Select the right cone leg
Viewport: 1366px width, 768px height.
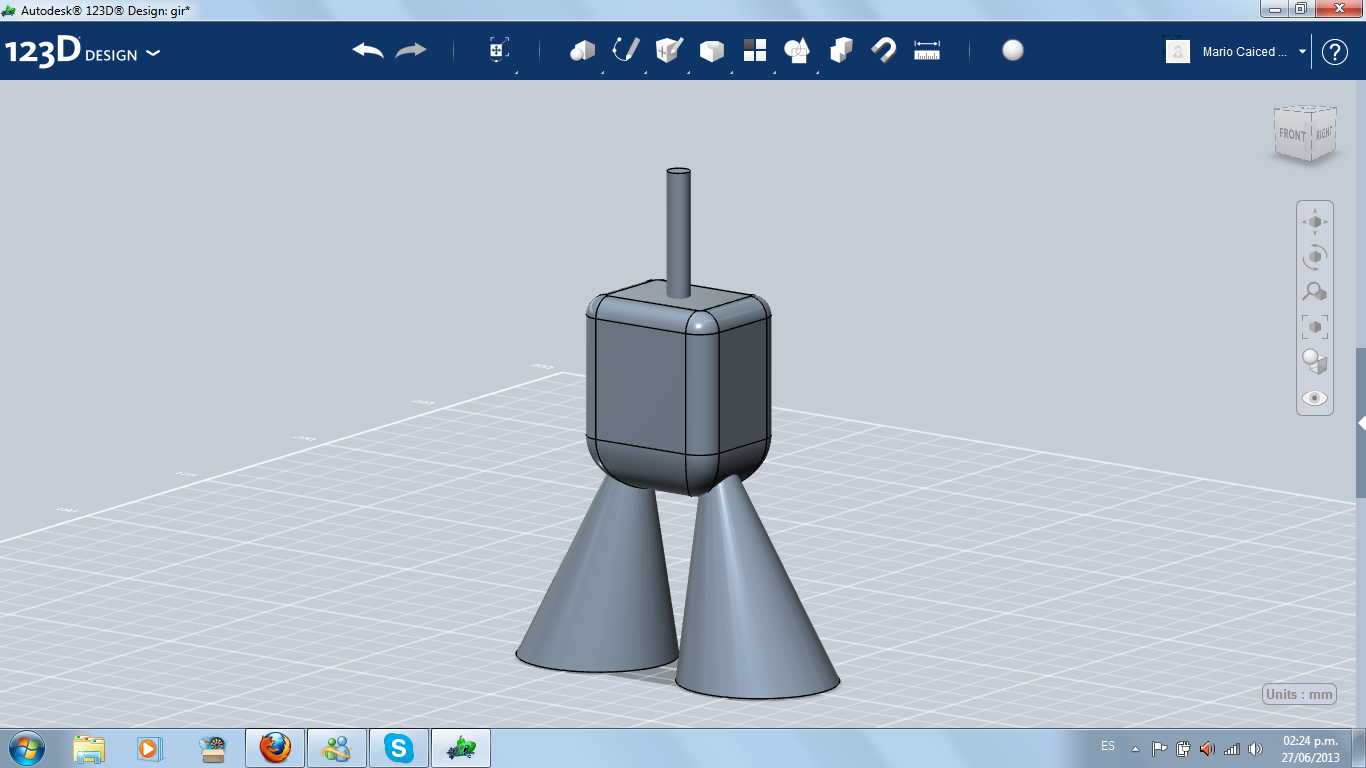tap(756, 592)
